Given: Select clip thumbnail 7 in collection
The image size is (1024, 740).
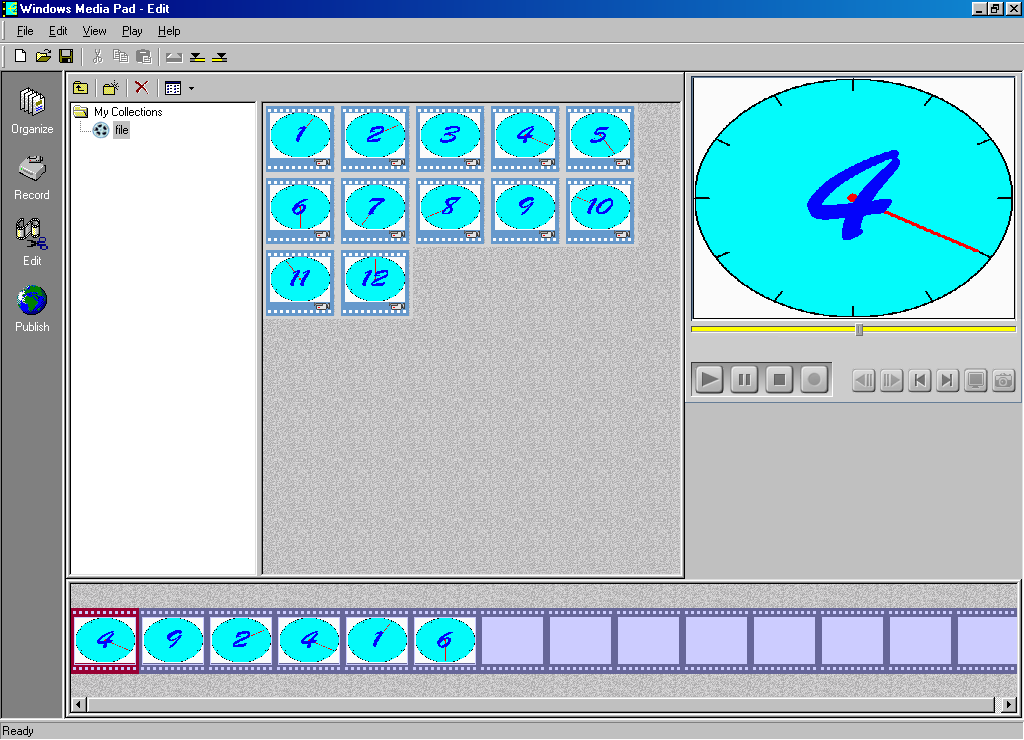Looking at the screenshot, I should click(x=375, y=211).
